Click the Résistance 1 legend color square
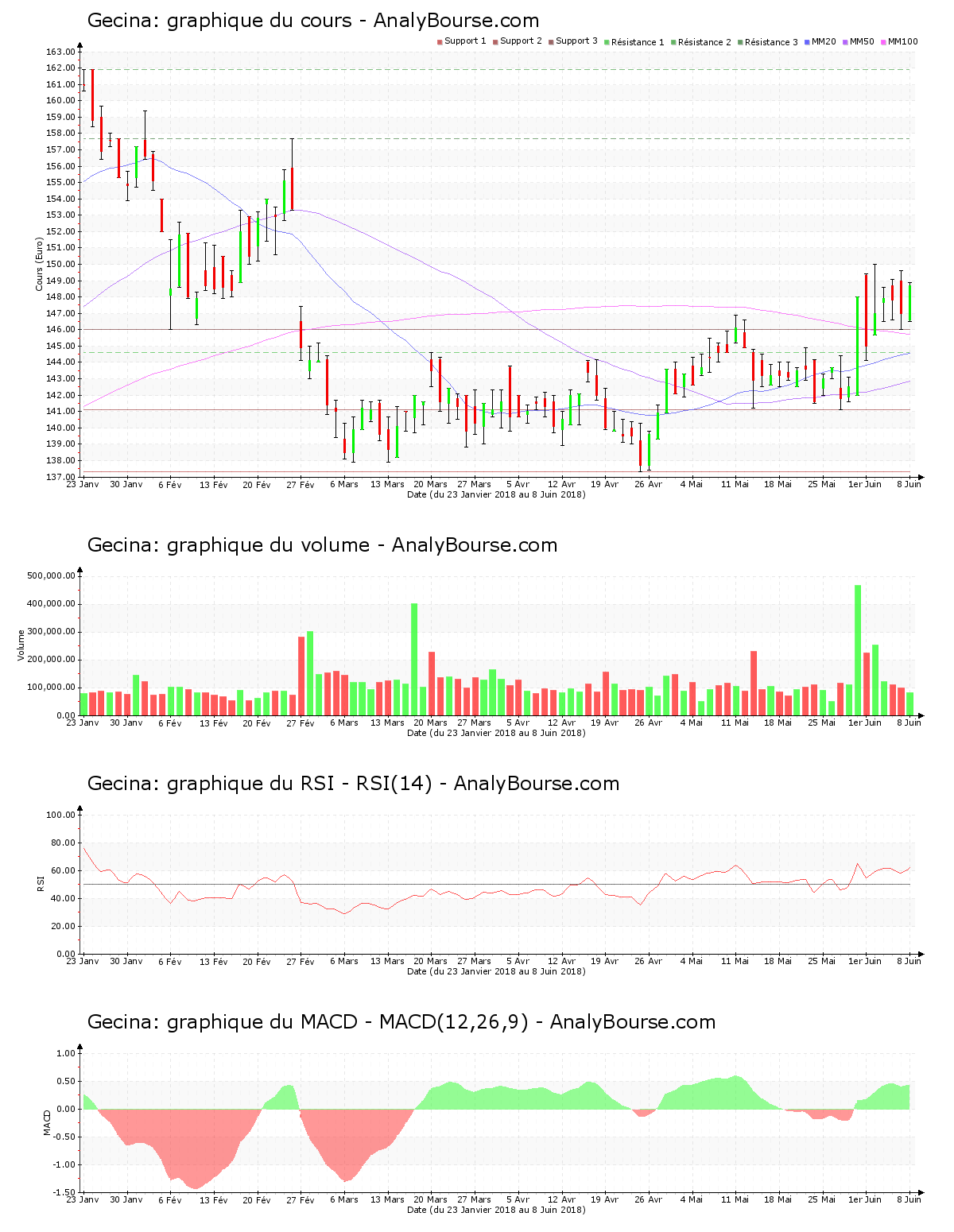Image resolution: width=954 pixels, height=1232 pixels. [607, 41]
